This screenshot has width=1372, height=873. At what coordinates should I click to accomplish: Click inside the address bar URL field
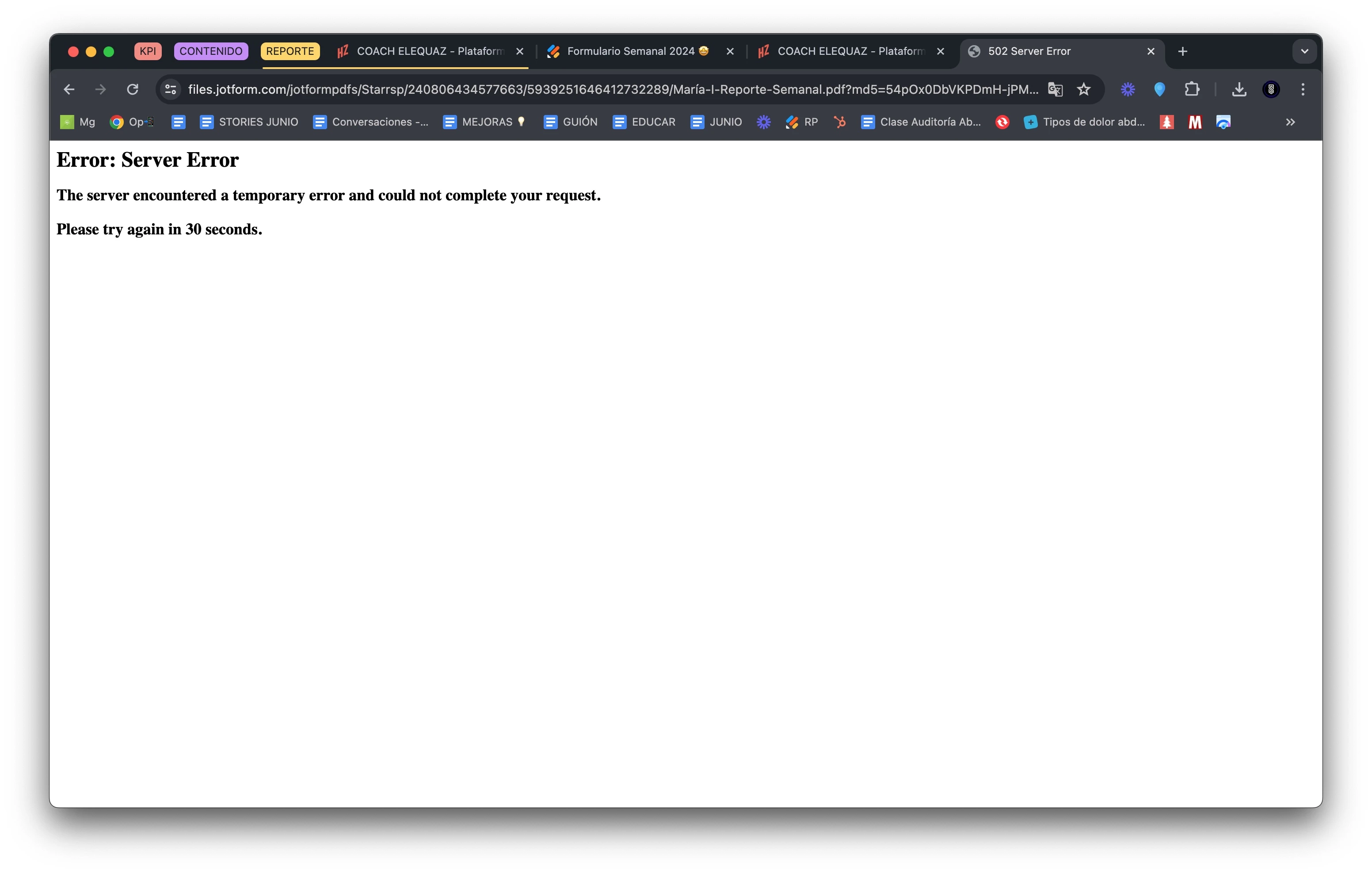570,89
